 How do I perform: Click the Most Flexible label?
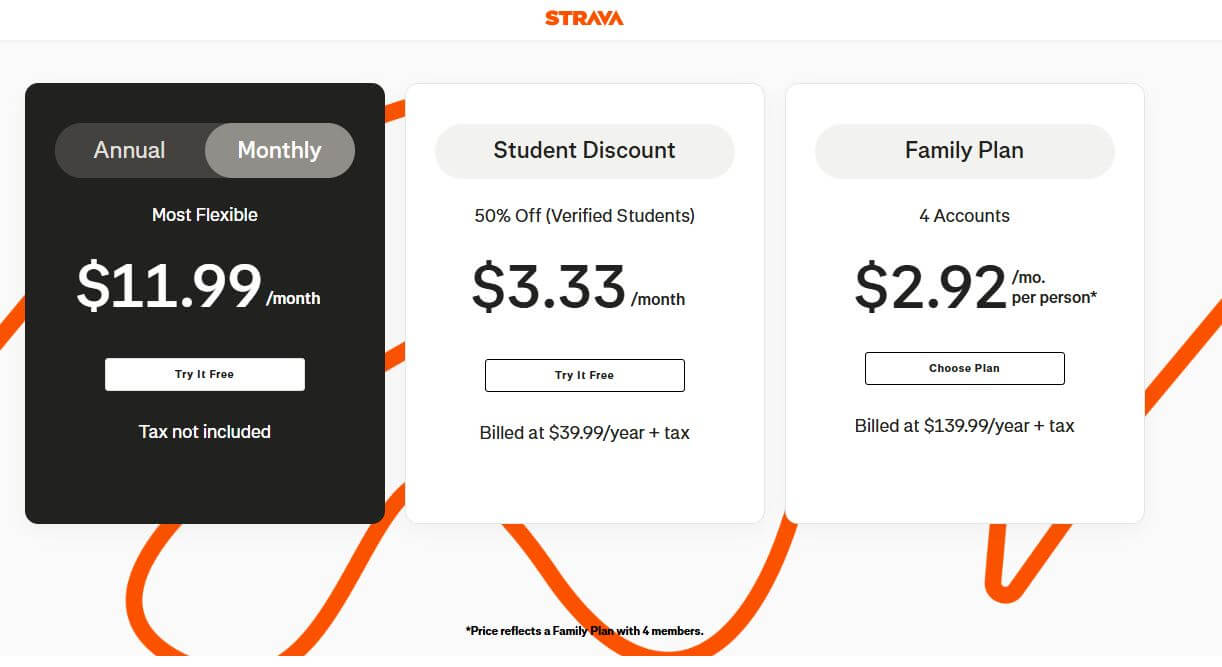coord(204,214)
